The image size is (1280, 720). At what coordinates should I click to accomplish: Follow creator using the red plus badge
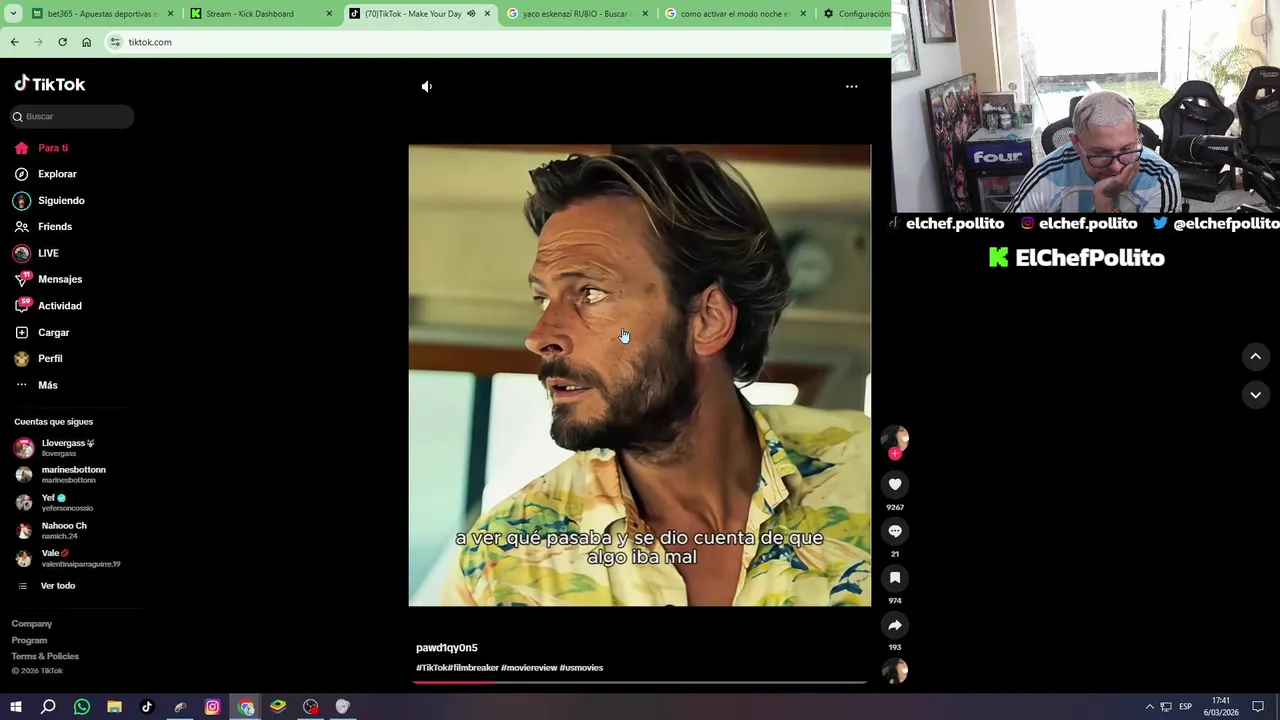(895, 454)
